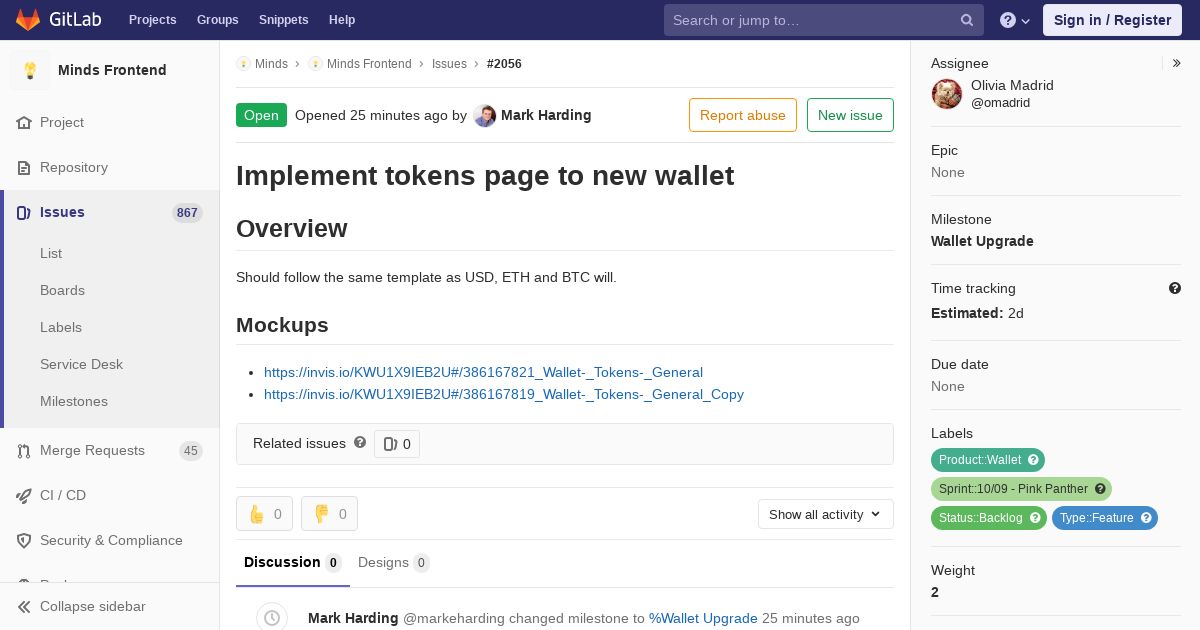
Task: Click the CI / CD rocket icon
Action: pyautogui.click(x=24, y=496)
